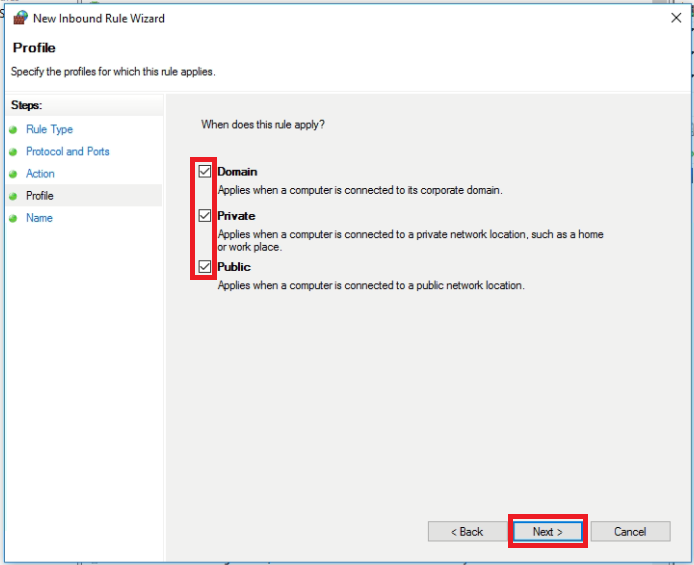Screen dimensions: 694x565
Task: Jump to the Action step
Action: coord(40,174)
